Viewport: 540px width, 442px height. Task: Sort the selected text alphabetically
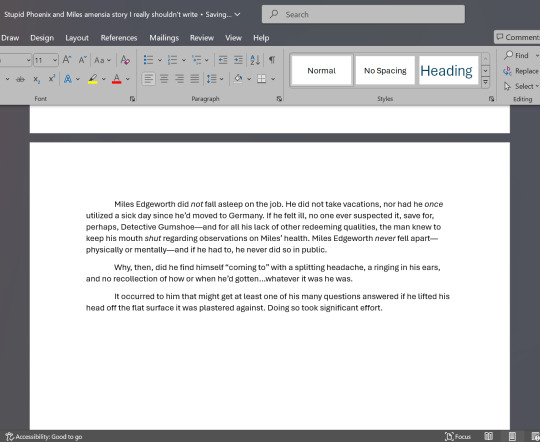(x=255, y=60)
